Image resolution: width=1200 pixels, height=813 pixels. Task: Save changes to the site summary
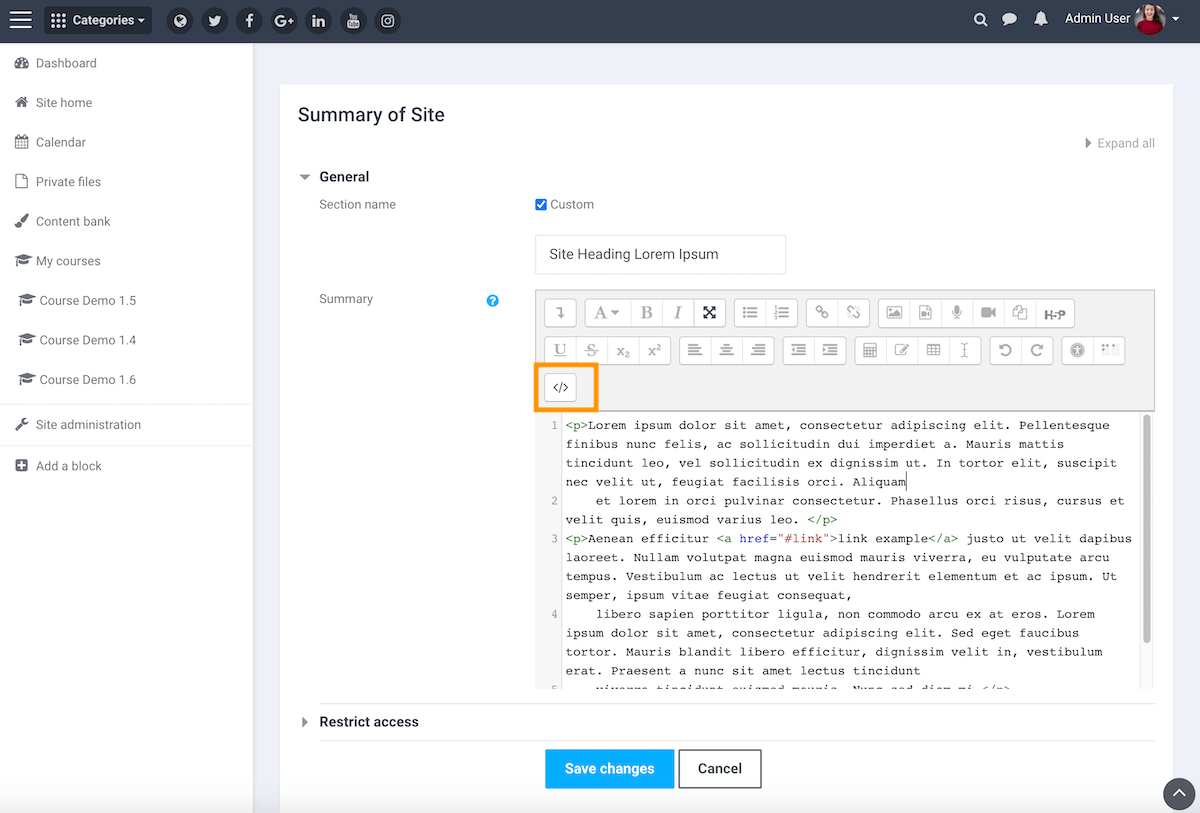tap(609, 768)
